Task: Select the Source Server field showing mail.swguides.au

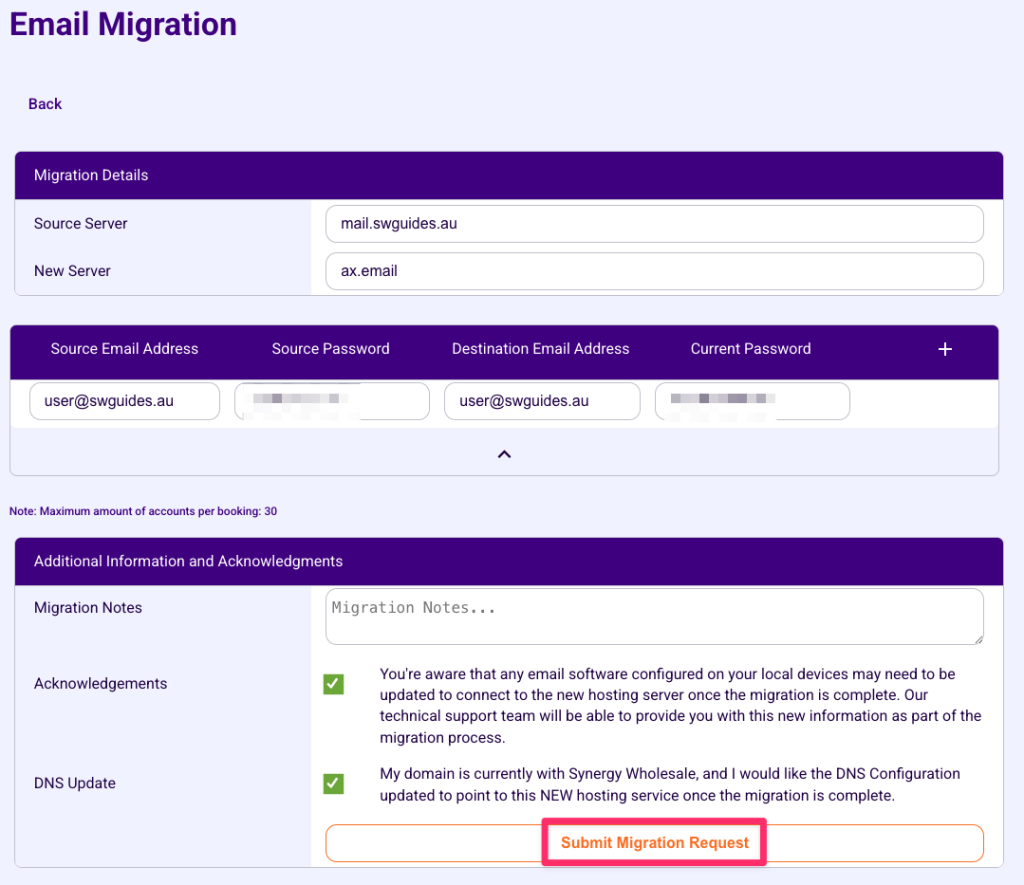Action: pyautogui.click(x=653, y=223)
